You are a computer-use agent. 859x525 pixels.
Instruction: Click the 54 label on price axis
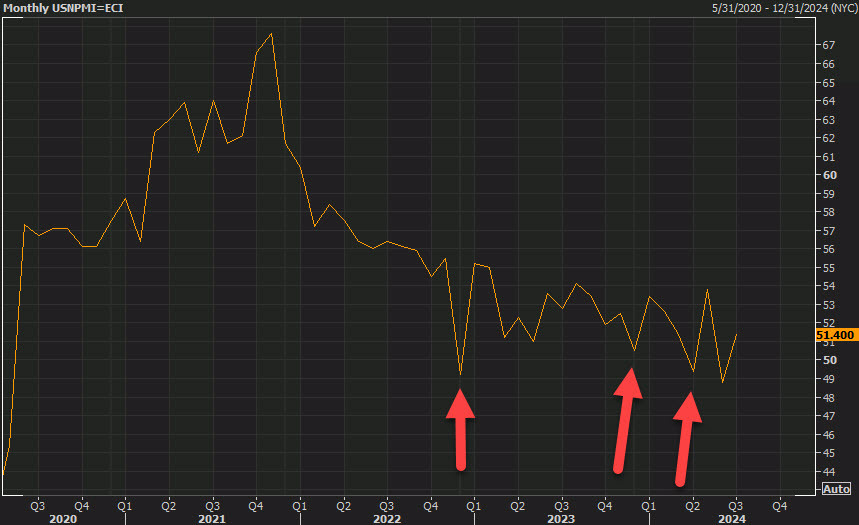pyautogui.click(x=829, y=286)
